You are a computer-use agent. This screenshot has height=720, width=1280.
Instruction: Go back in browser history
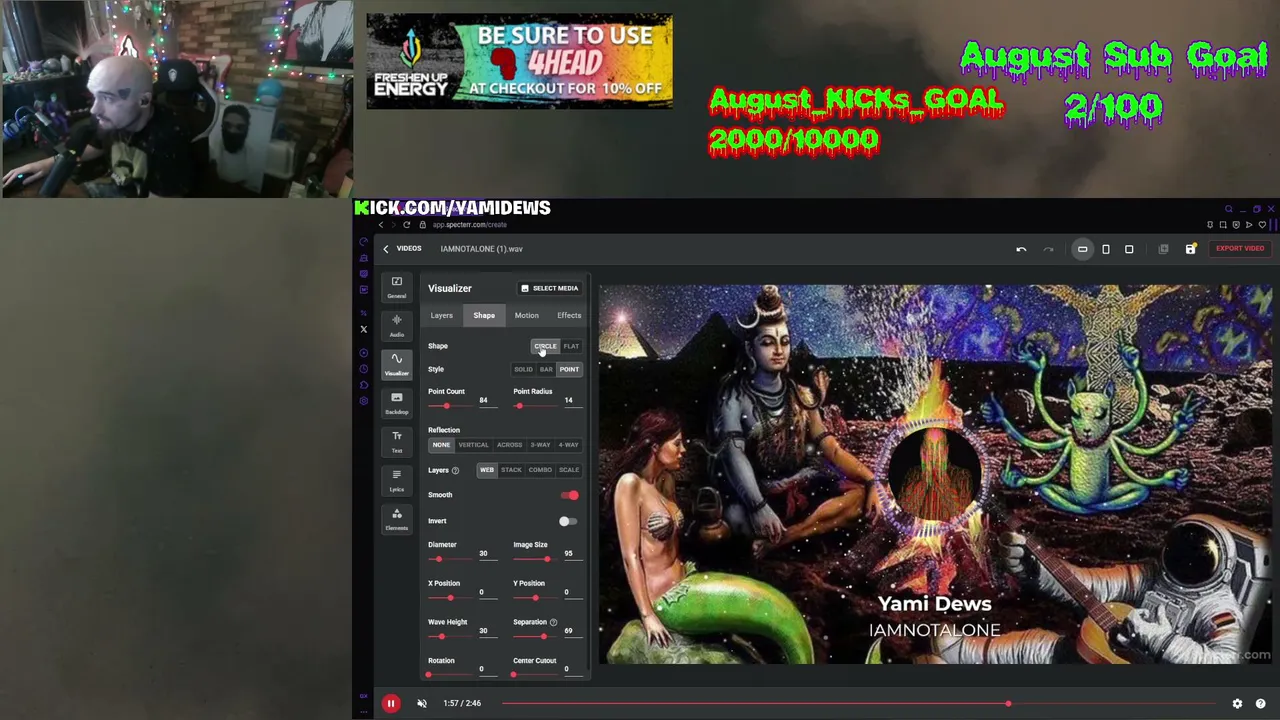[380, 224]
